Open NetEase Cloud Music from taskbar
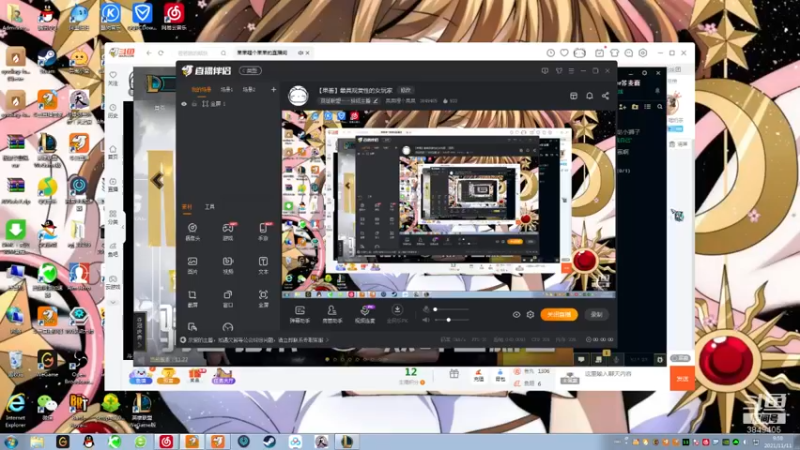 click(x=166, y=441)
